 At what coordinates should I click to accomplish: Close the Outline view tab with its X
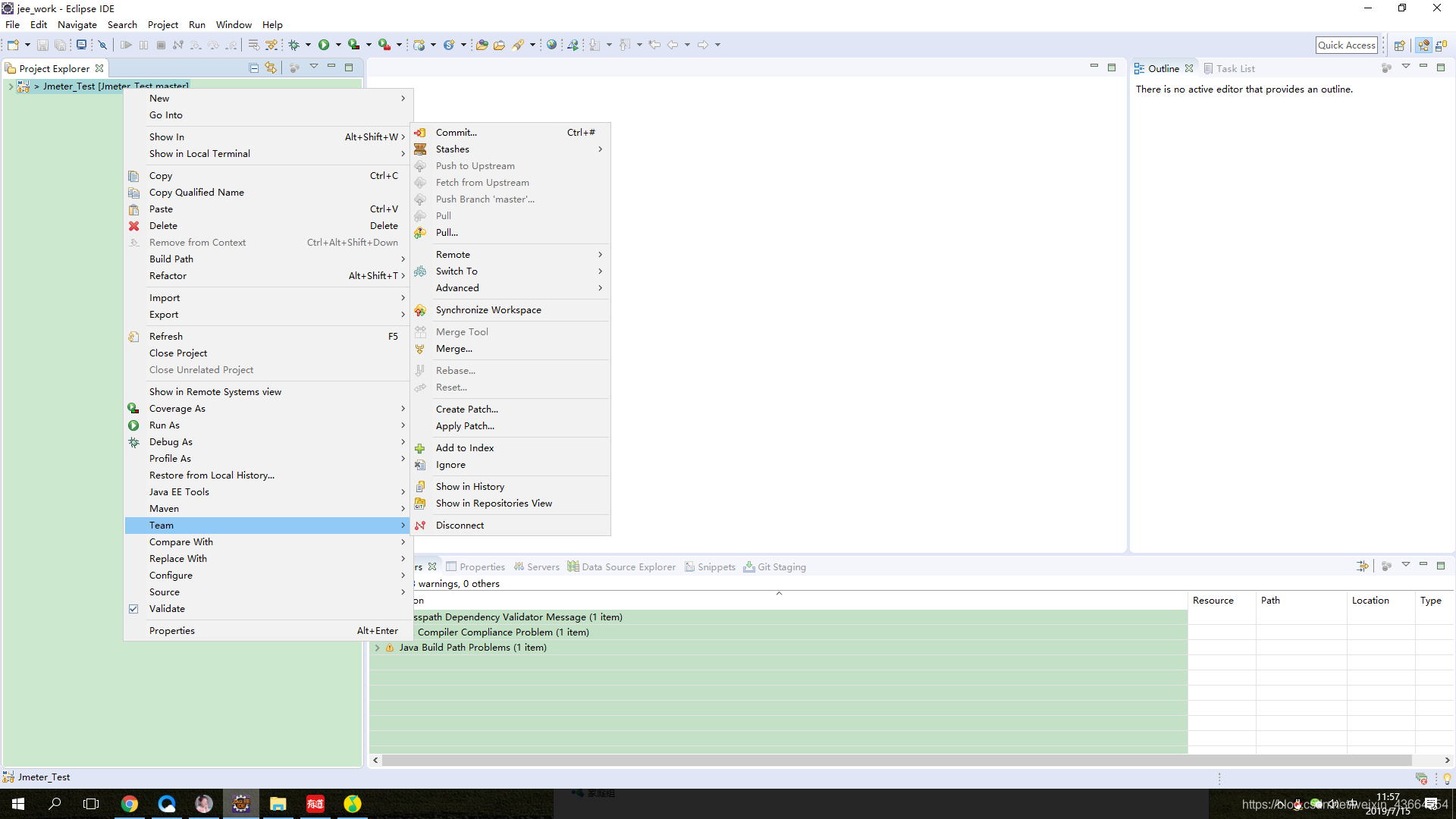point(1189,68)
